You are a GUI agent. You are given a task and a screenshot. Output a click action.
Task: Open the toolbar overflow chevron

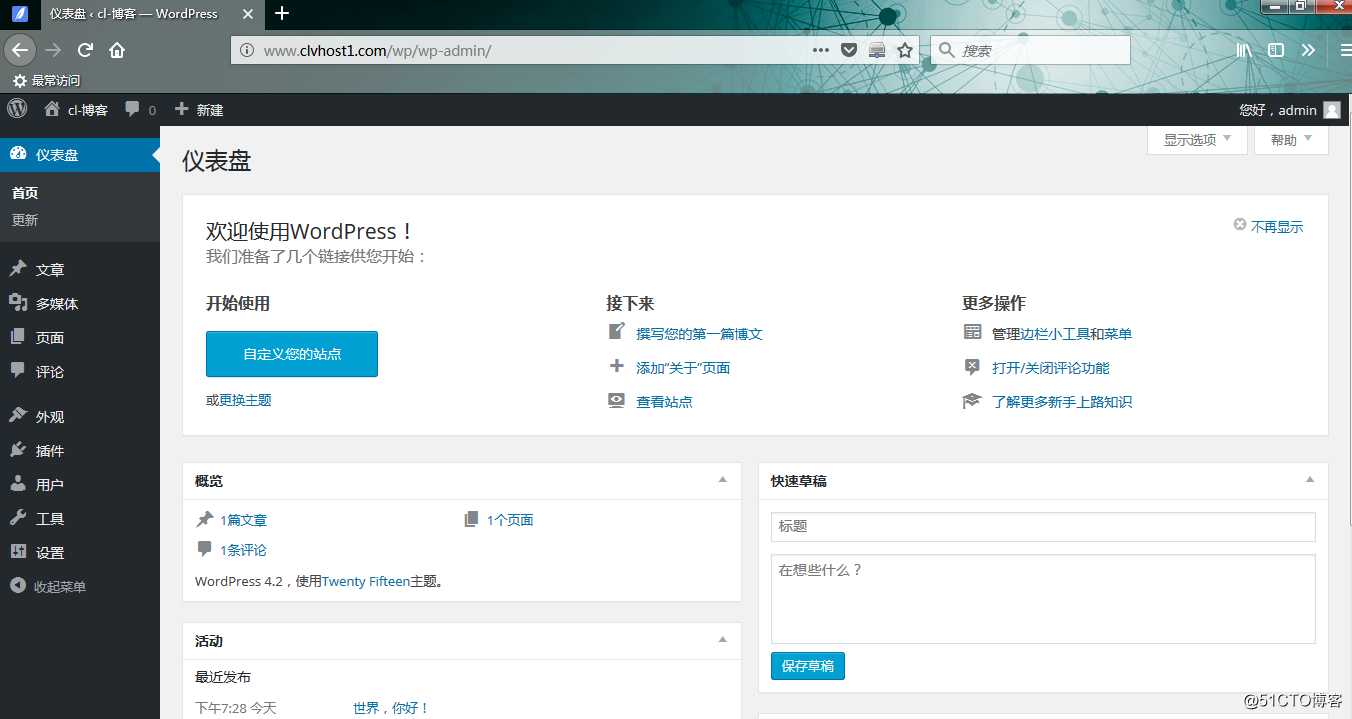(x=1308, y=50)
